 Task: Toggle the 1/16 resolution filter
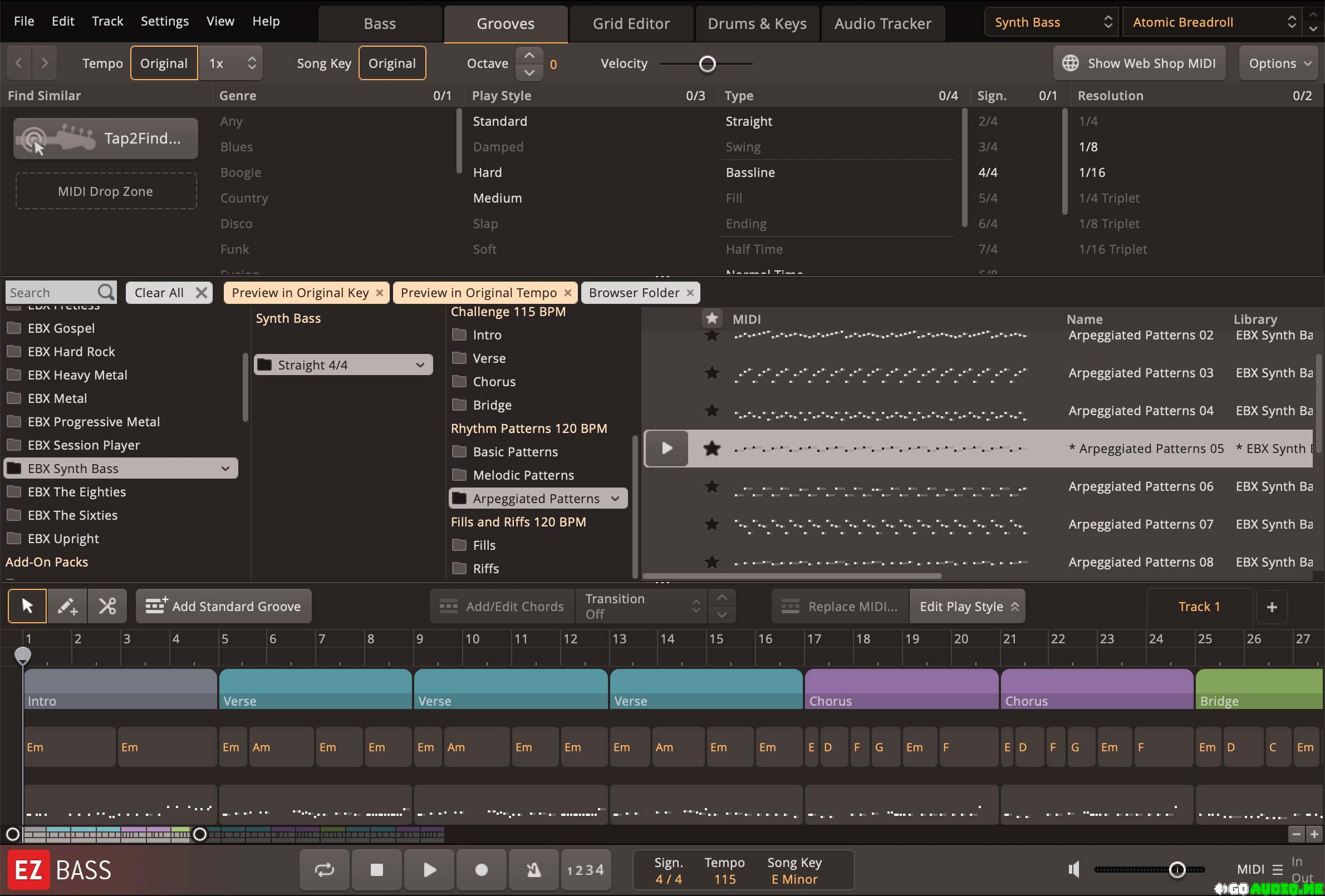coord(1091,172)
